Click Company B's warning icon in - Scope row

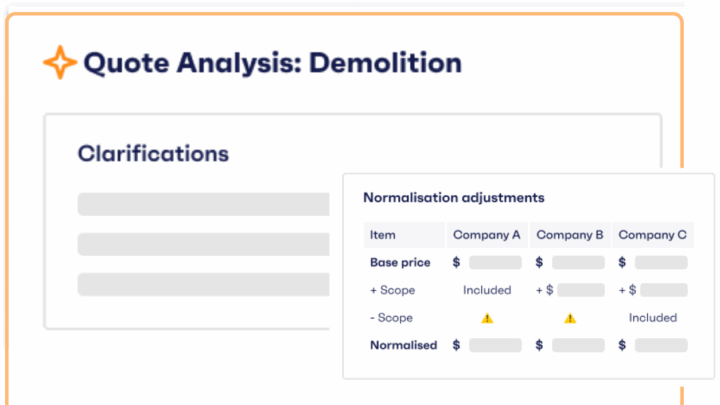coord(570,318)
